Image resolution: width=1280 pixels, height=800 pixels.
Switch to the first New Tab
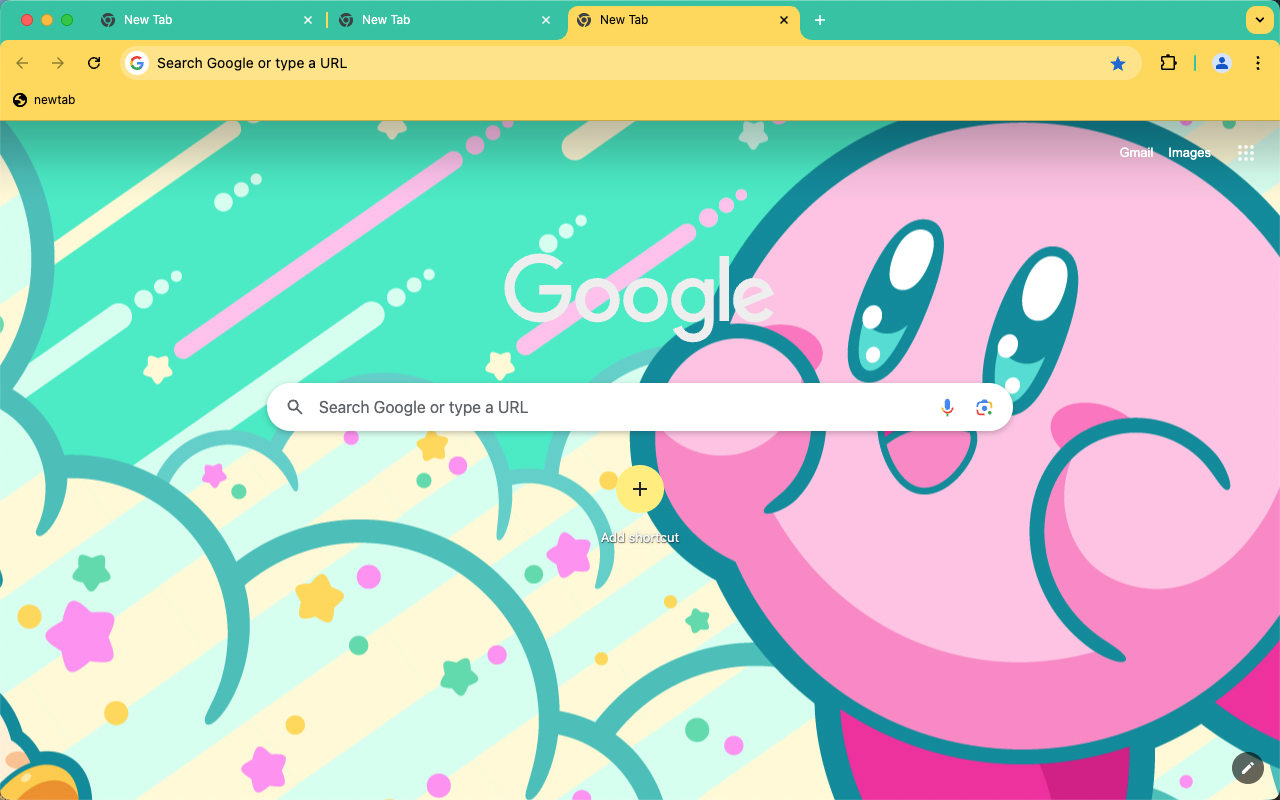pos(207,20)
